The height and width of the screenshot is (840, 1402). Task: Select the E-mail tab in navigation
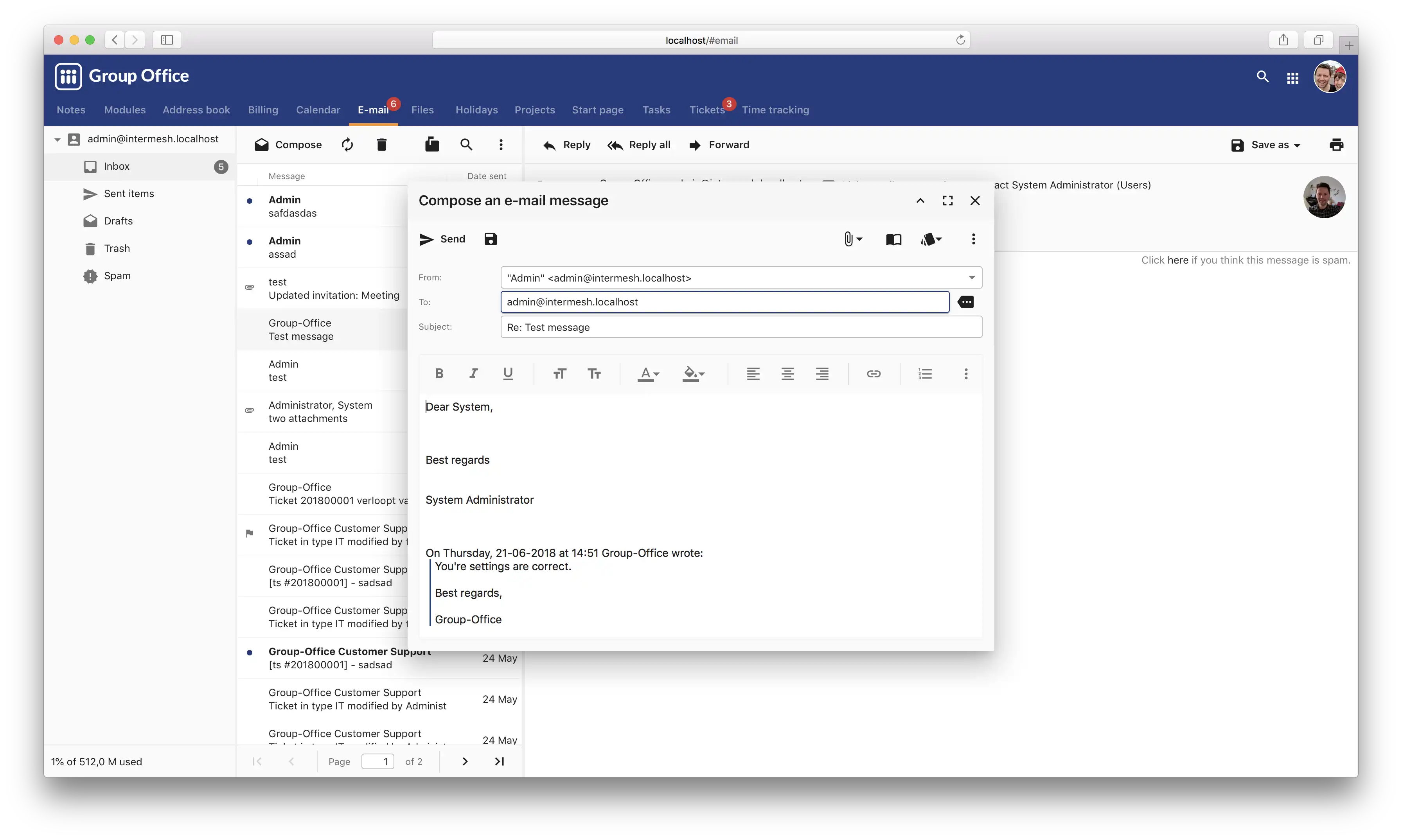tap(373, 109)
